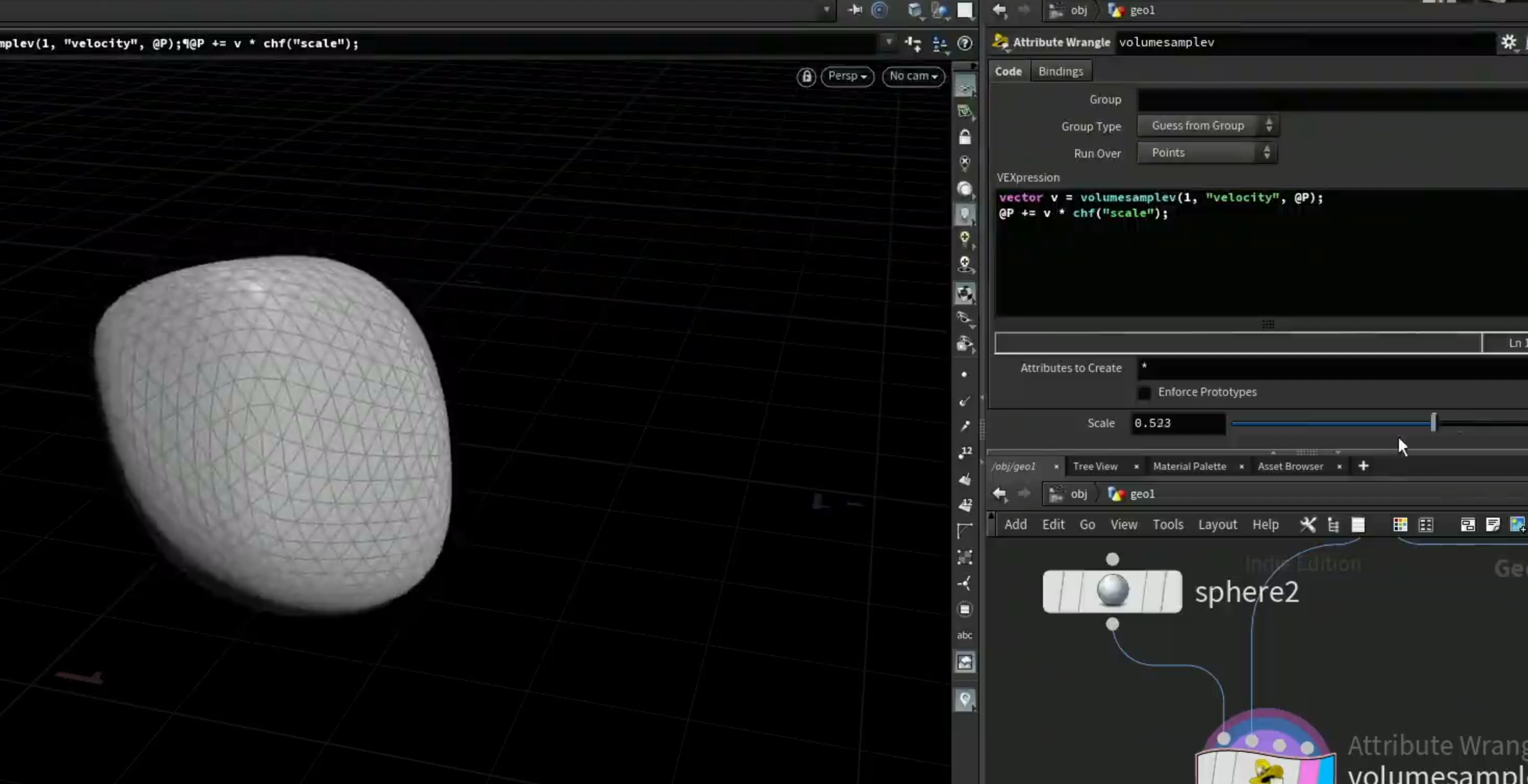This screenshot has height=784, width=1528.
Task: Open the Layout menu in network editor
Action: 1217,525
